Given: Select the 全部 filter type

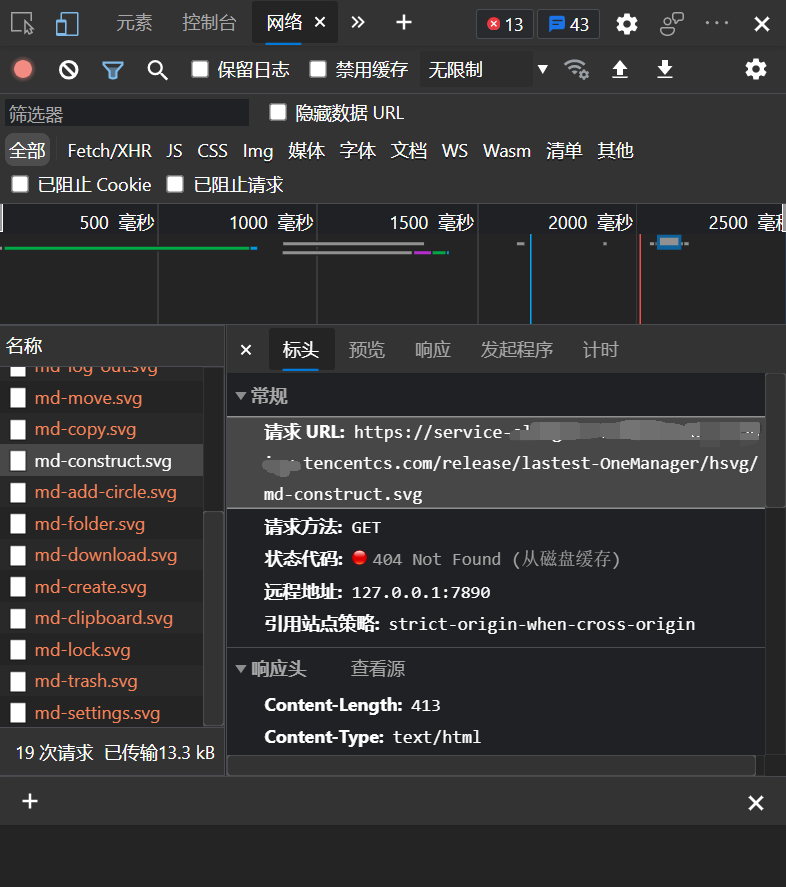Looking at the screenshot, I should [27, 150].
